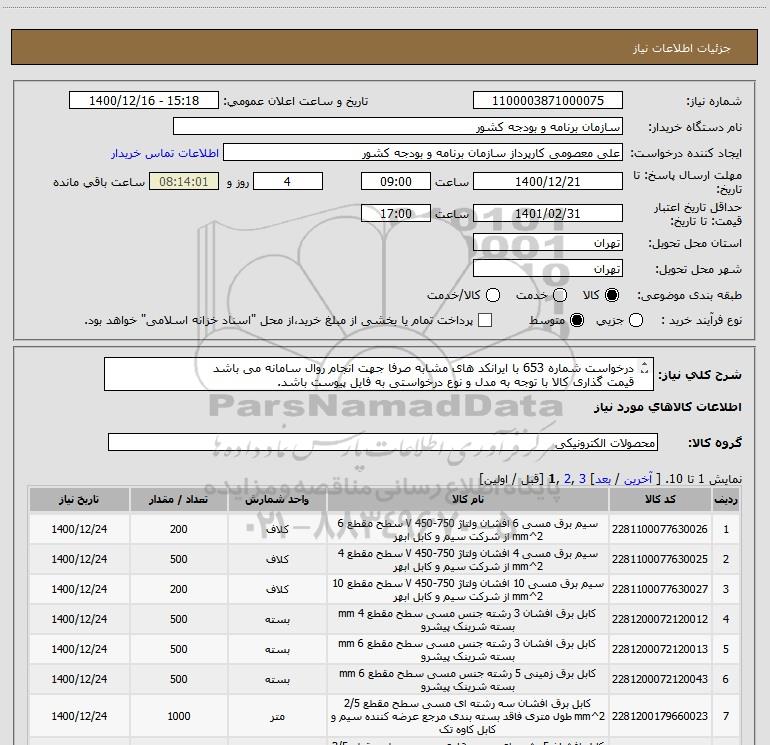The image size is (770, 745).
Task: Click the واحد شمارش column header
Action: [x=277, y=499]
